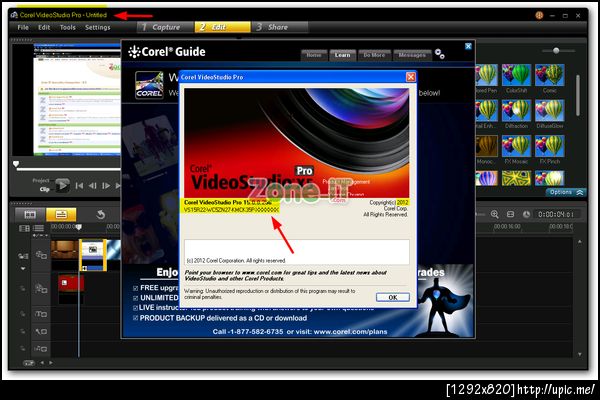
Task: Select the Music Track header icon
Action: pyautogui.click(x=41, y=348)
